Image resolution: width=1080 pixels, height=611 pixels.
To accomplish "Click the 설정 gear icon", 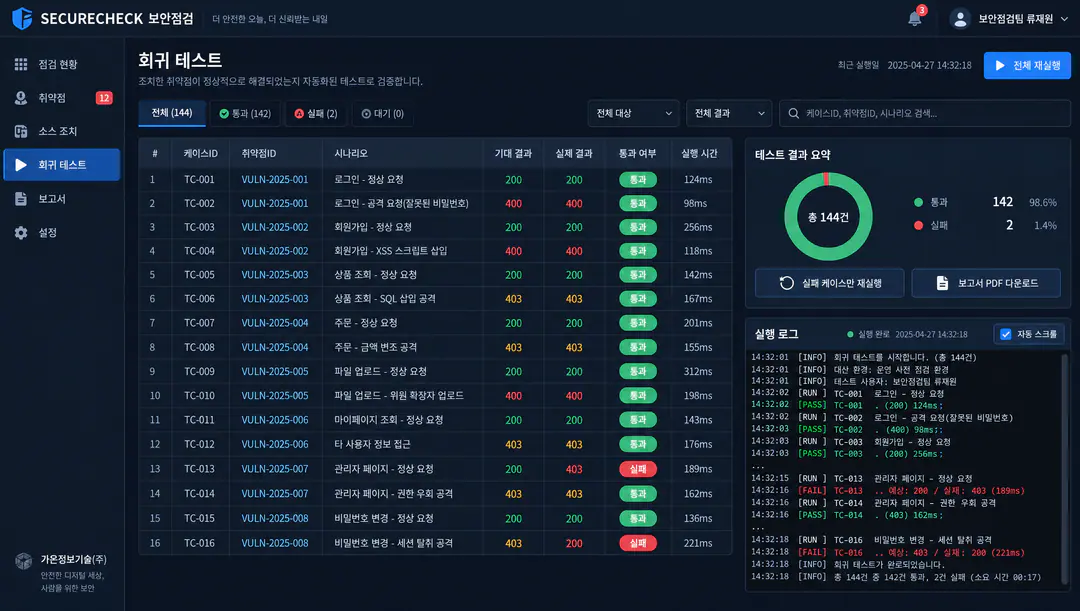I will 21,233.
